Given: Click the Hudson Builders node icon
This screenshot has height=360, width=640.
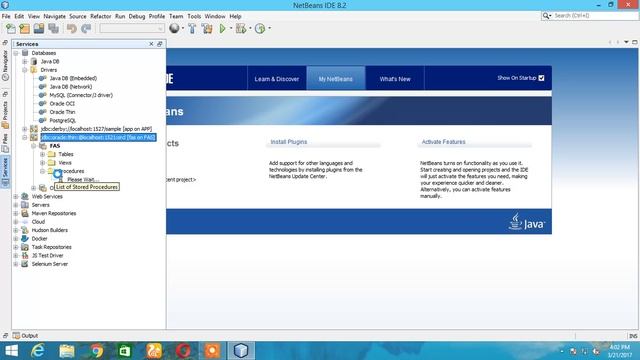Looking at the screenshot, I should click(x=25, y=230).
